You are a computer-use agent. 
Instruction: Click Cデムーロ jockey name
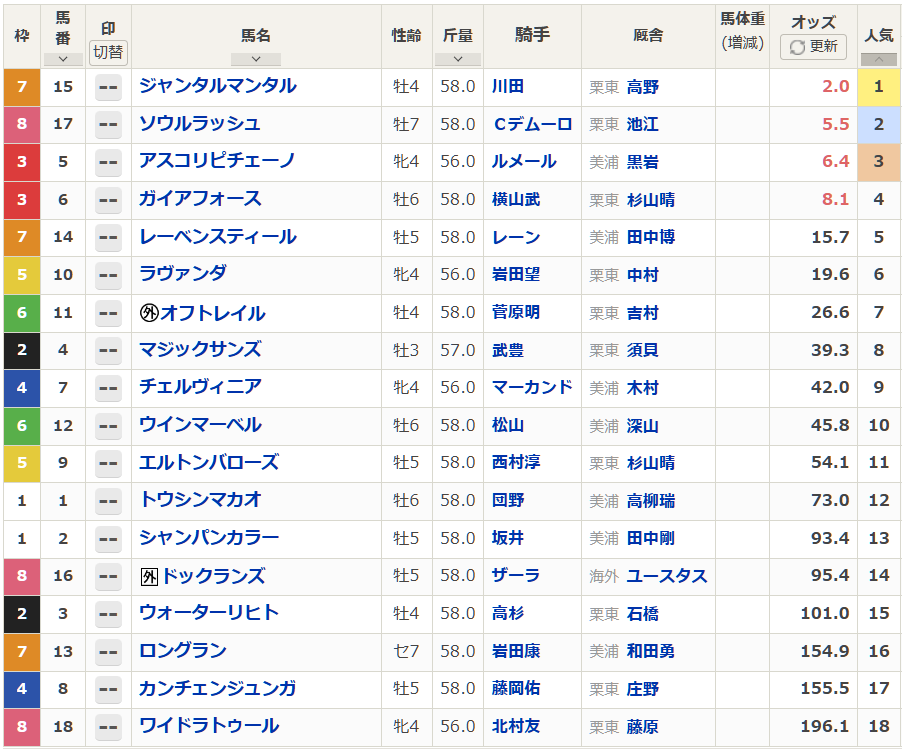click(532, 124)
